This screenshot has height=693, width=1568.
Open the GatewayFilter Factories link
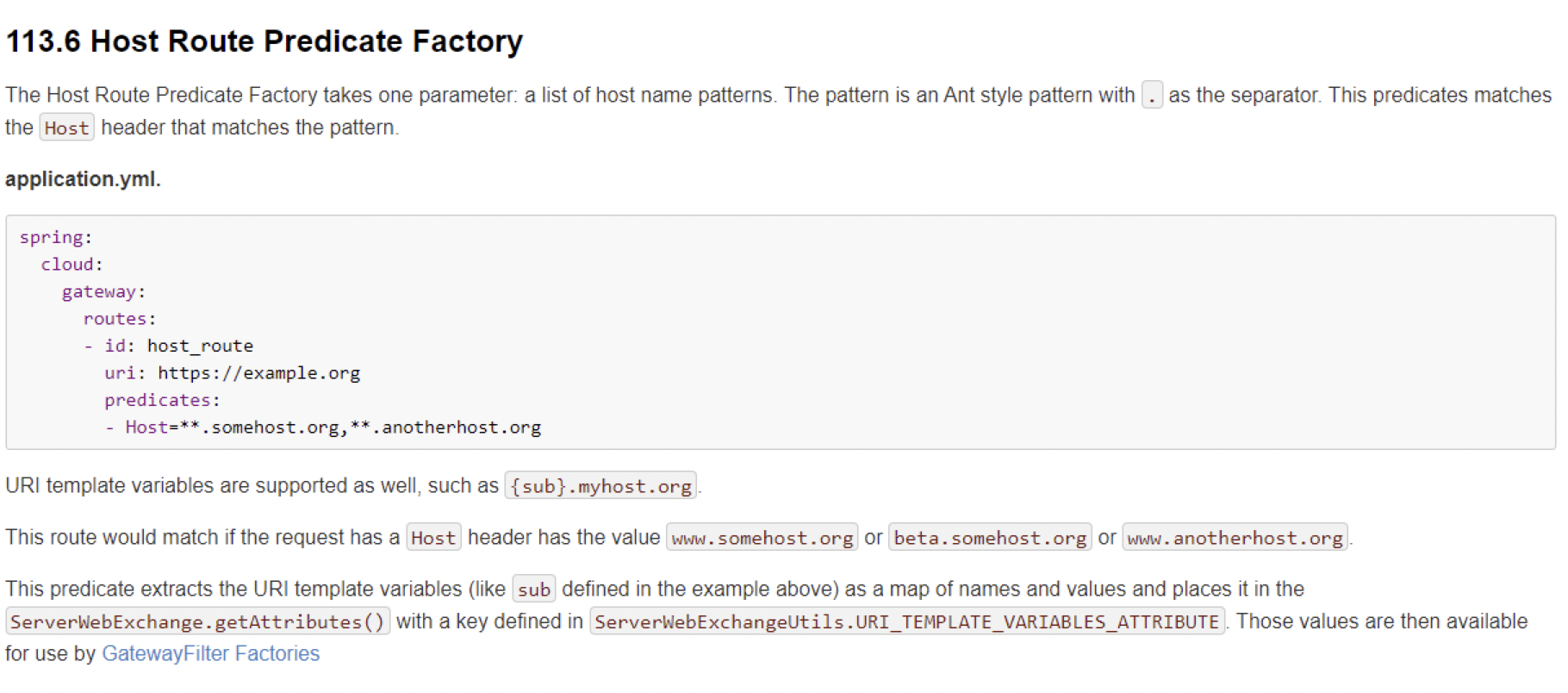[210, 654]
